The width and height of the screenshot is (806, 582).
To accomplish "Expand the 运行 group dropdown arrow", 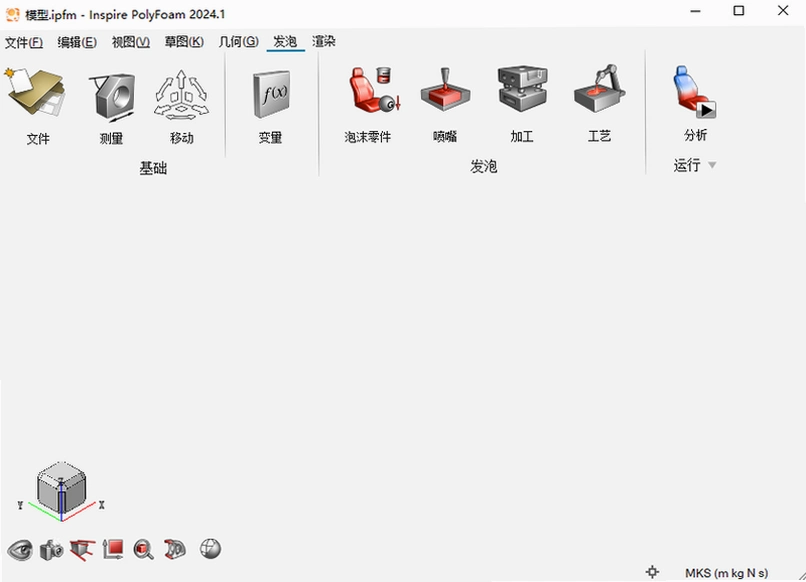I will (712, 166).
